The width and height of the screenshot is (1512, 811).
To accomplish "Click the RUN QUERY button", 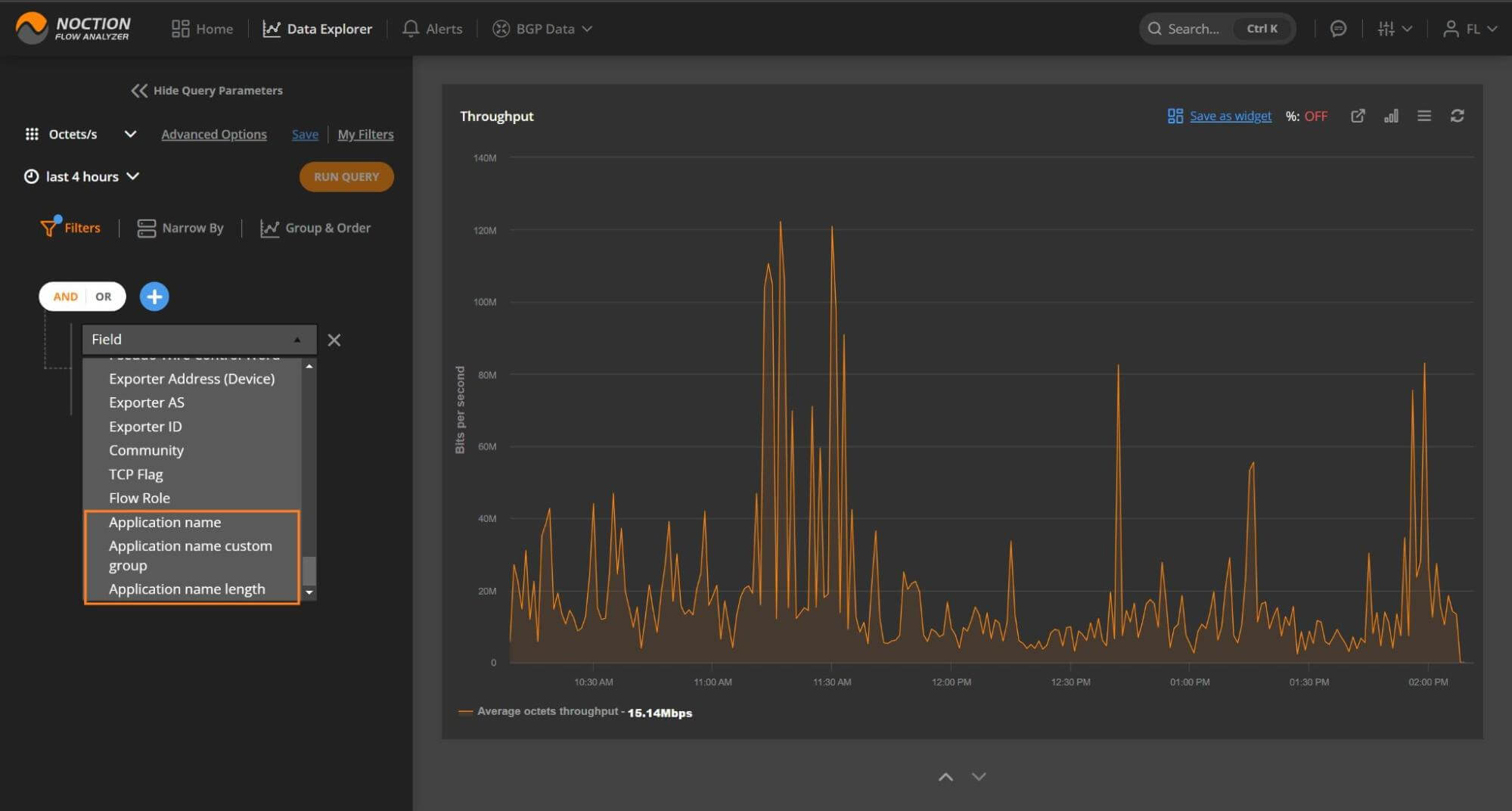I will click(346, 176).
